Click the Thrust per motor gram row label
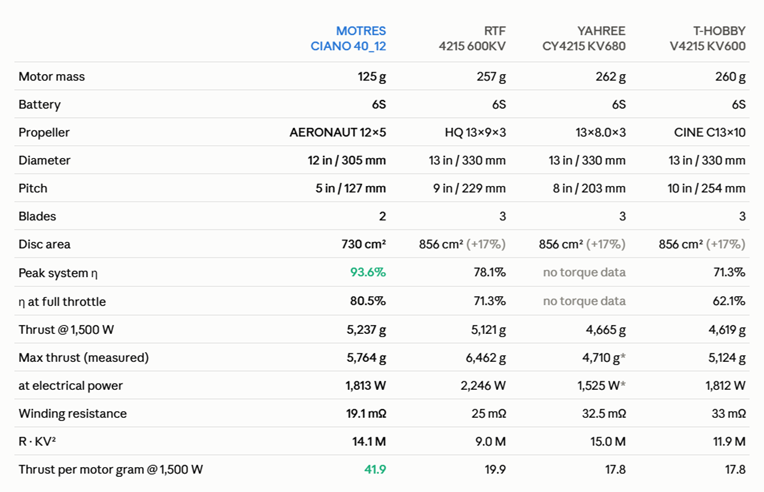 click(x=111, y=470)
